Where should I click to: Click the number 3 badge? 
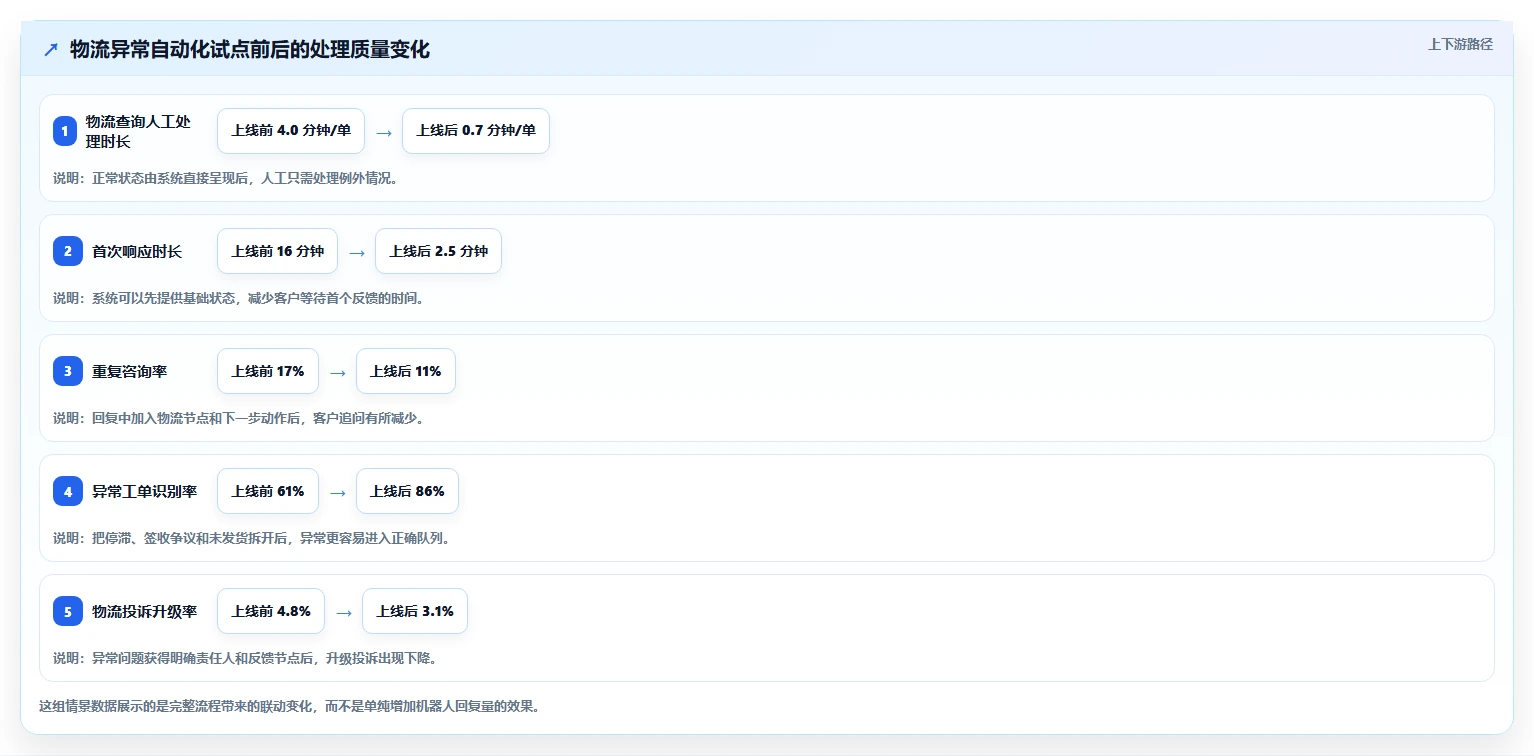coord(68,371)
